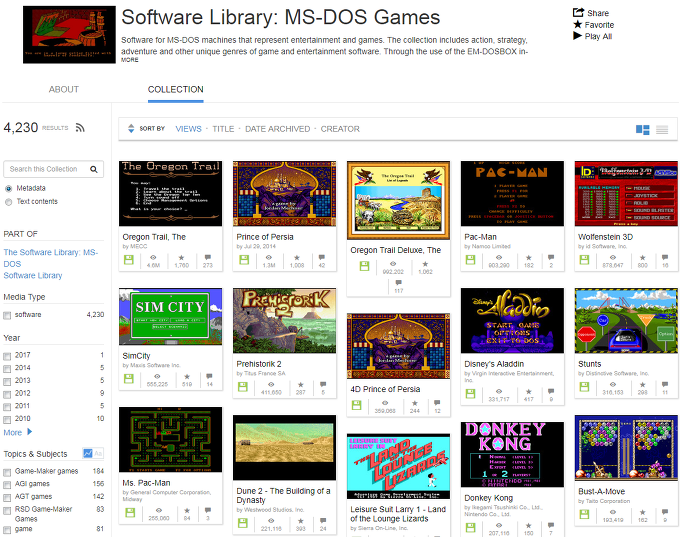Check the 2017 year filter
The width and height of the screenshot is (680, 537).
(7, 356)
